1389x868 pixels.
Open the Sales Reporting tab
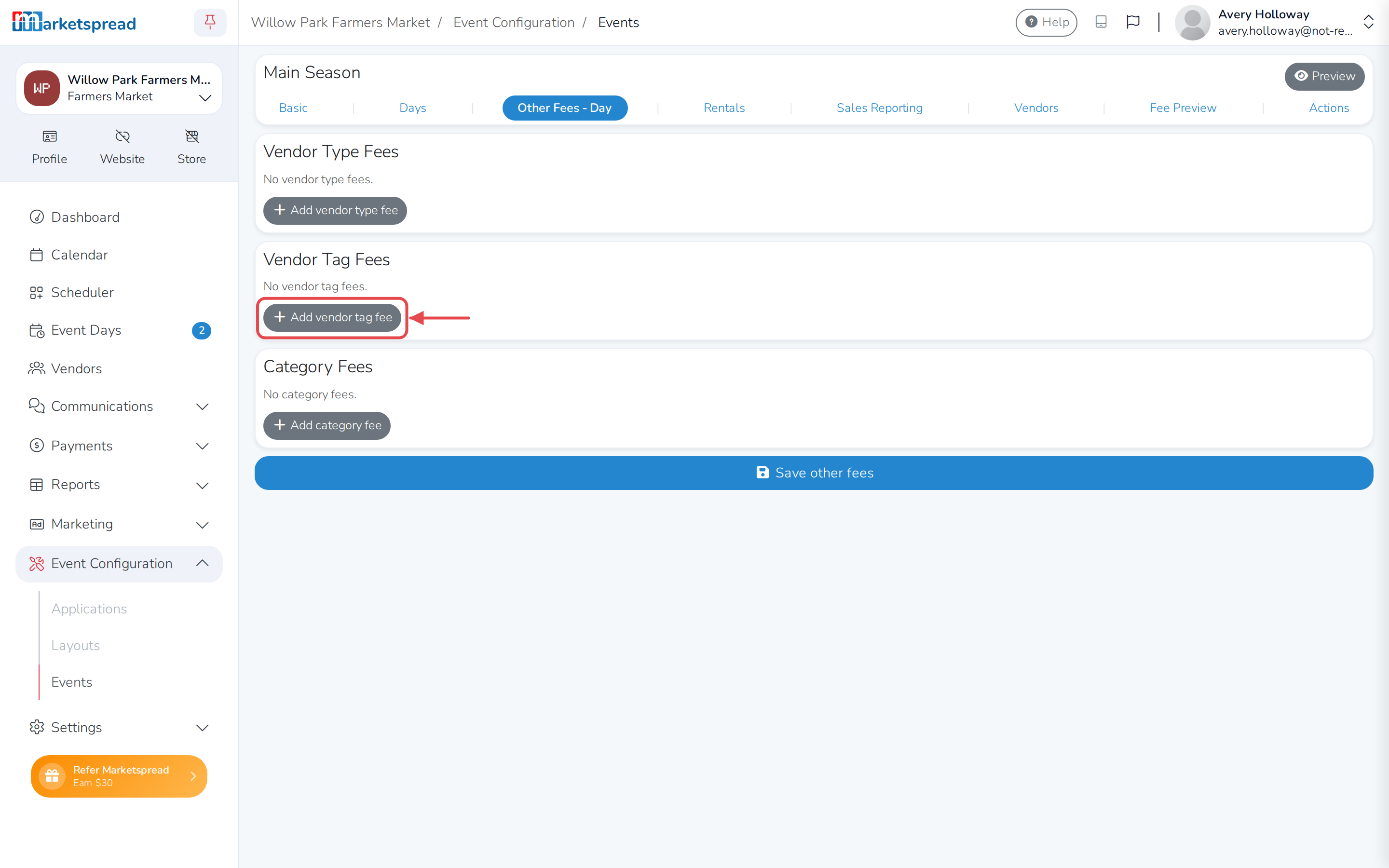(879, 108)
